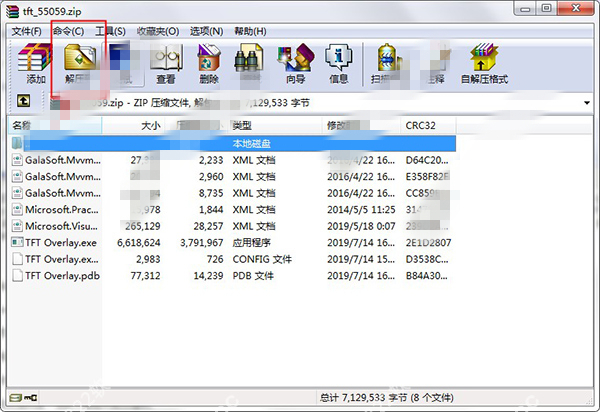
Task: Click the disk drive icon in status bar
Action: [16, 398]
